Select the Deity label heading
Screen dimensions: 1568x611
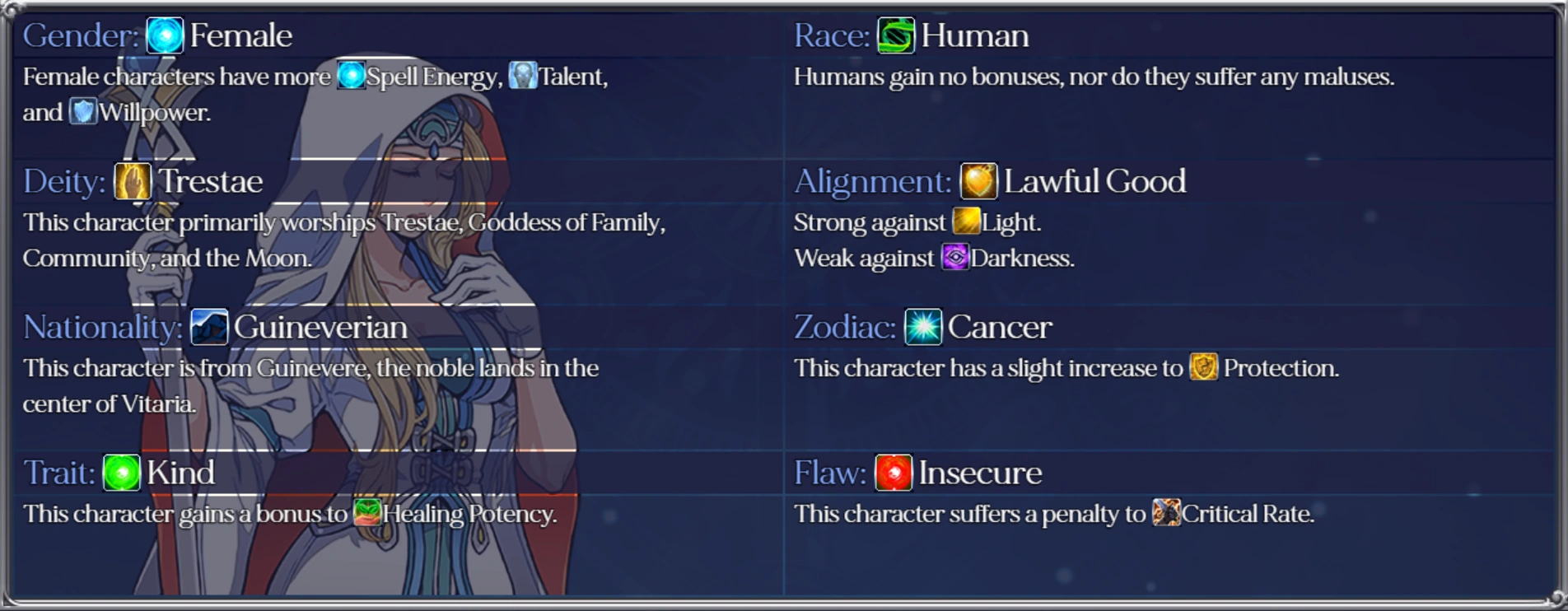pos(64,181)
